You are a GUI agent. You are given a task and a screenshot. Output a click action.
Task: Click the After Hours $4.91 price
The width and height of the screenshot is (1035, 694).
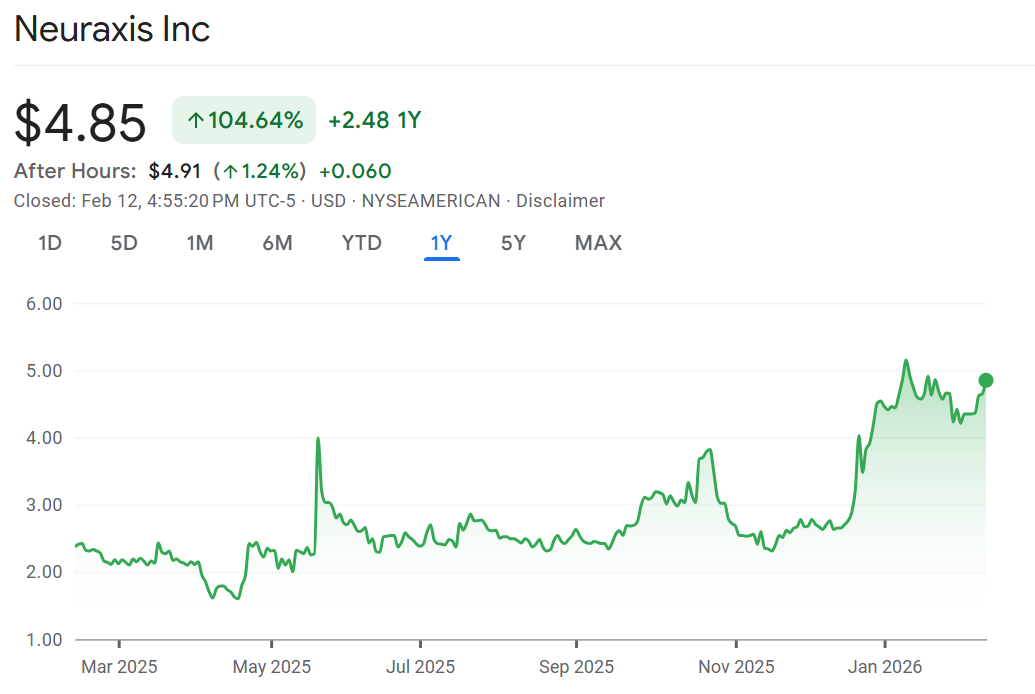pos(175,171)
